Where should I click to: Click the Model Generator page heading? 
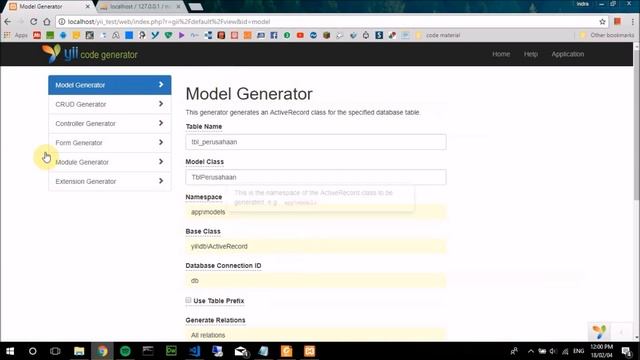(x=249, y=94)
